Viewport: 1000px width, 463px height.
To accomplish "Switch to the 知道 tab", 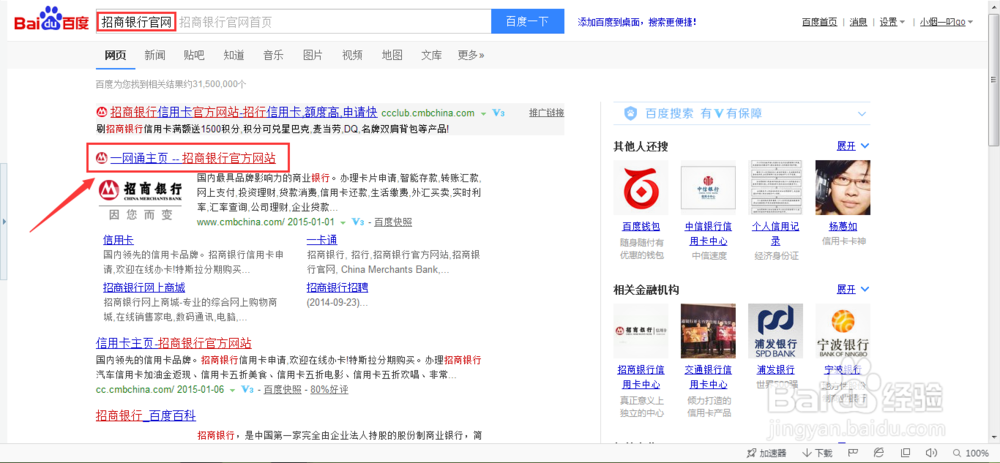I will coord(233,55).
